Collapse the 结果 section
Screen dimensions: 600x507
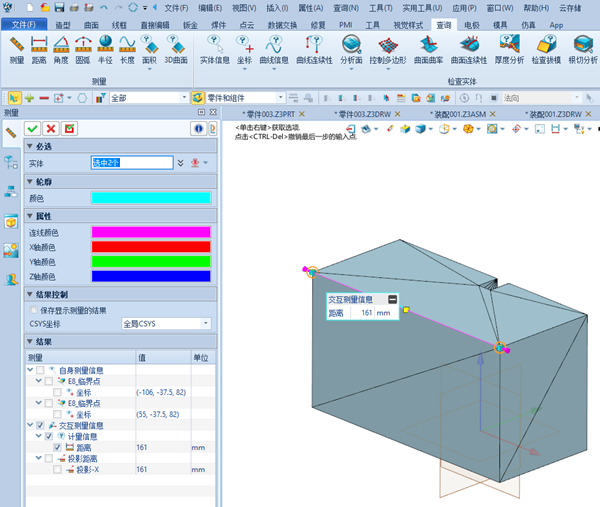[30, 341]
